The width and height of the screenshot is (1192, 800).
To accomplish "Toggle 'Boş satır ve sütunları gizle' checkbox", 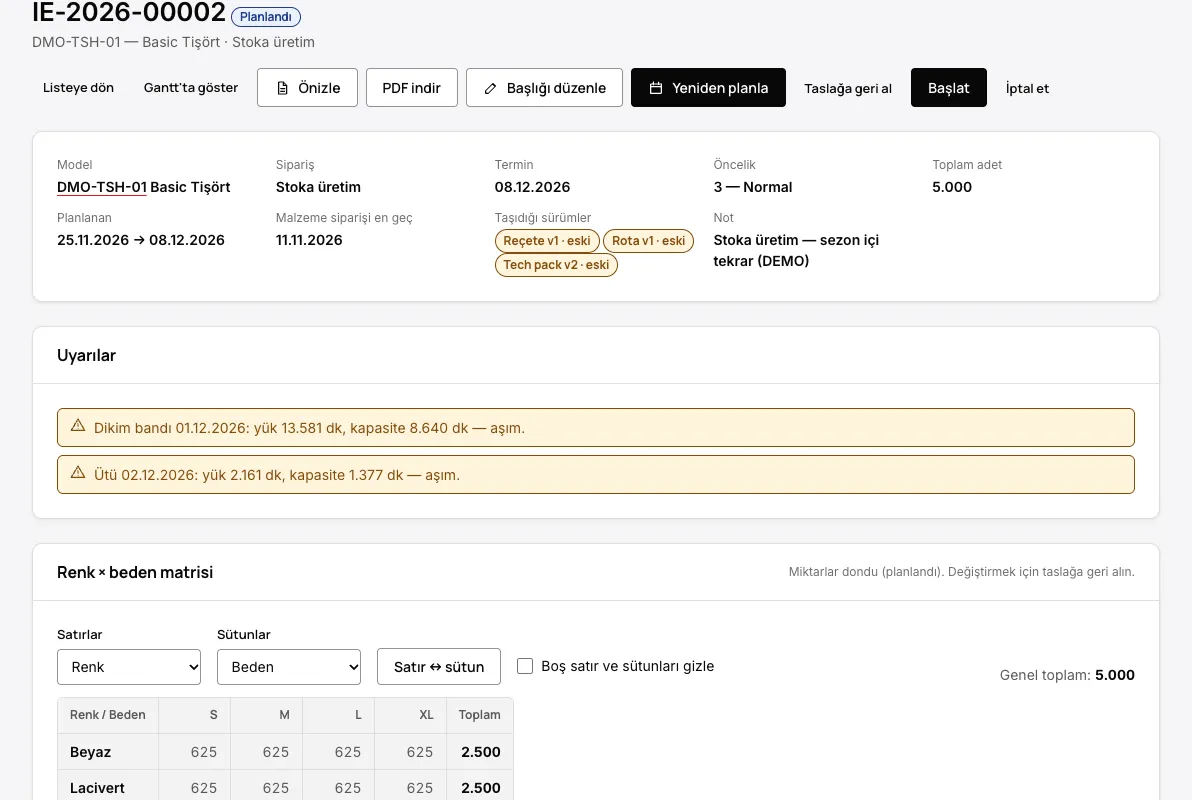I will click(x=525, y=666).
